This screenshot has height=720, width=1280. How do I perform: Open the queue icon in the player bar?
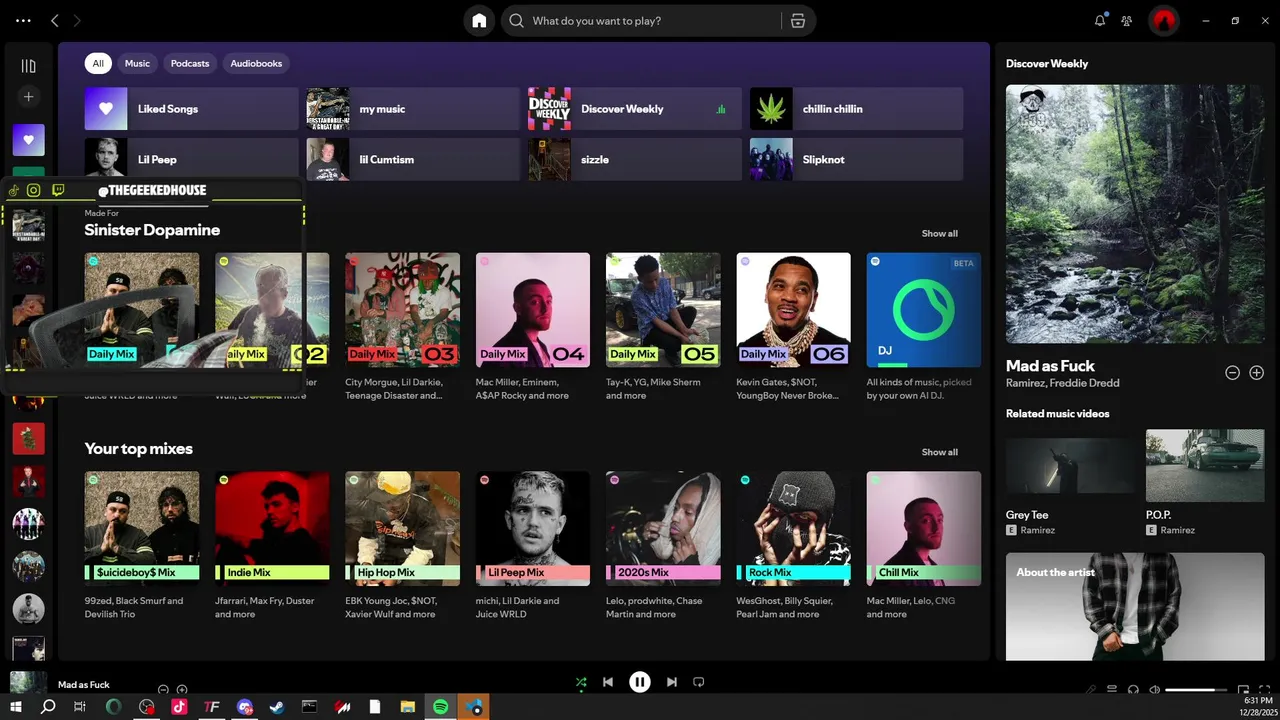1111,689
